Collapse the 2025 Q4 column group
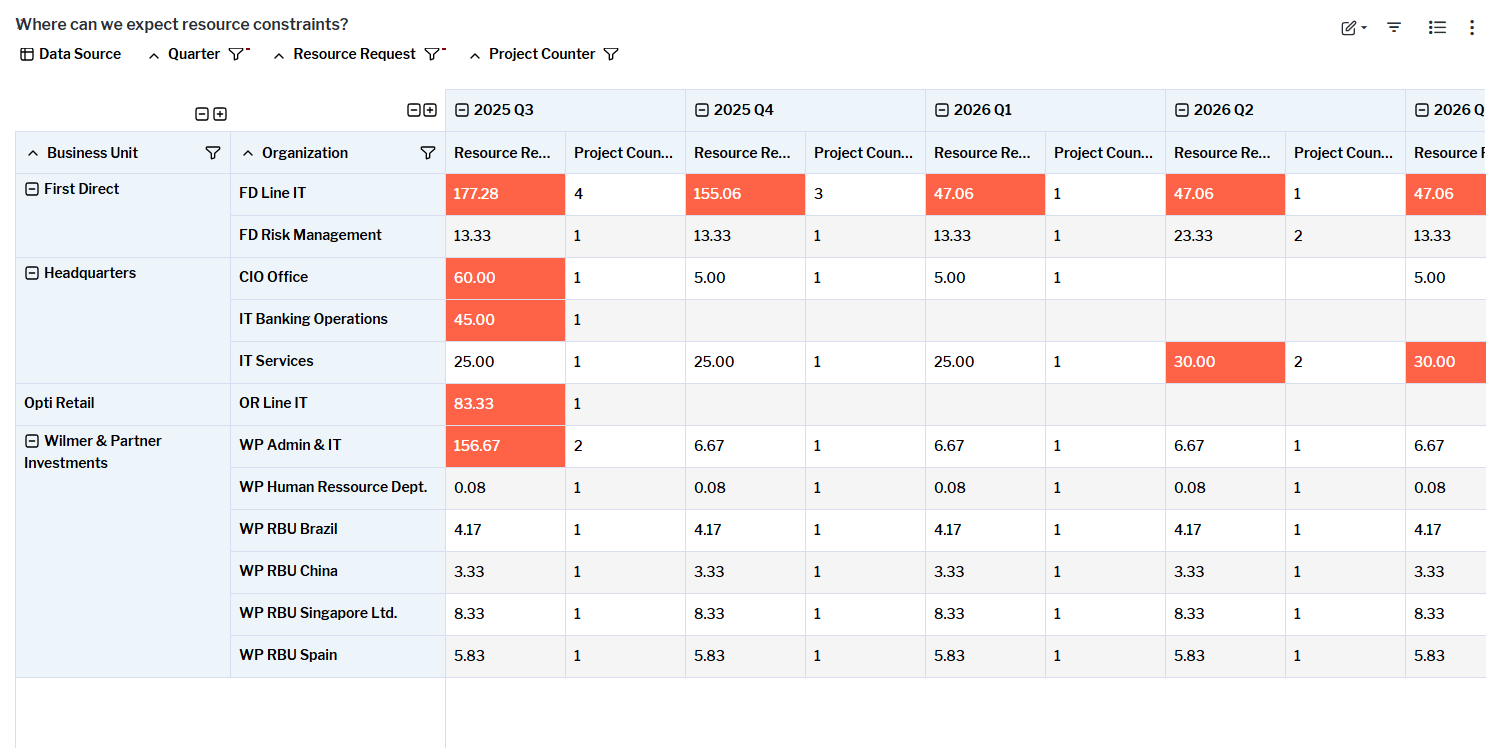Viewport: 1502px width, 748px height. [702, 110]
